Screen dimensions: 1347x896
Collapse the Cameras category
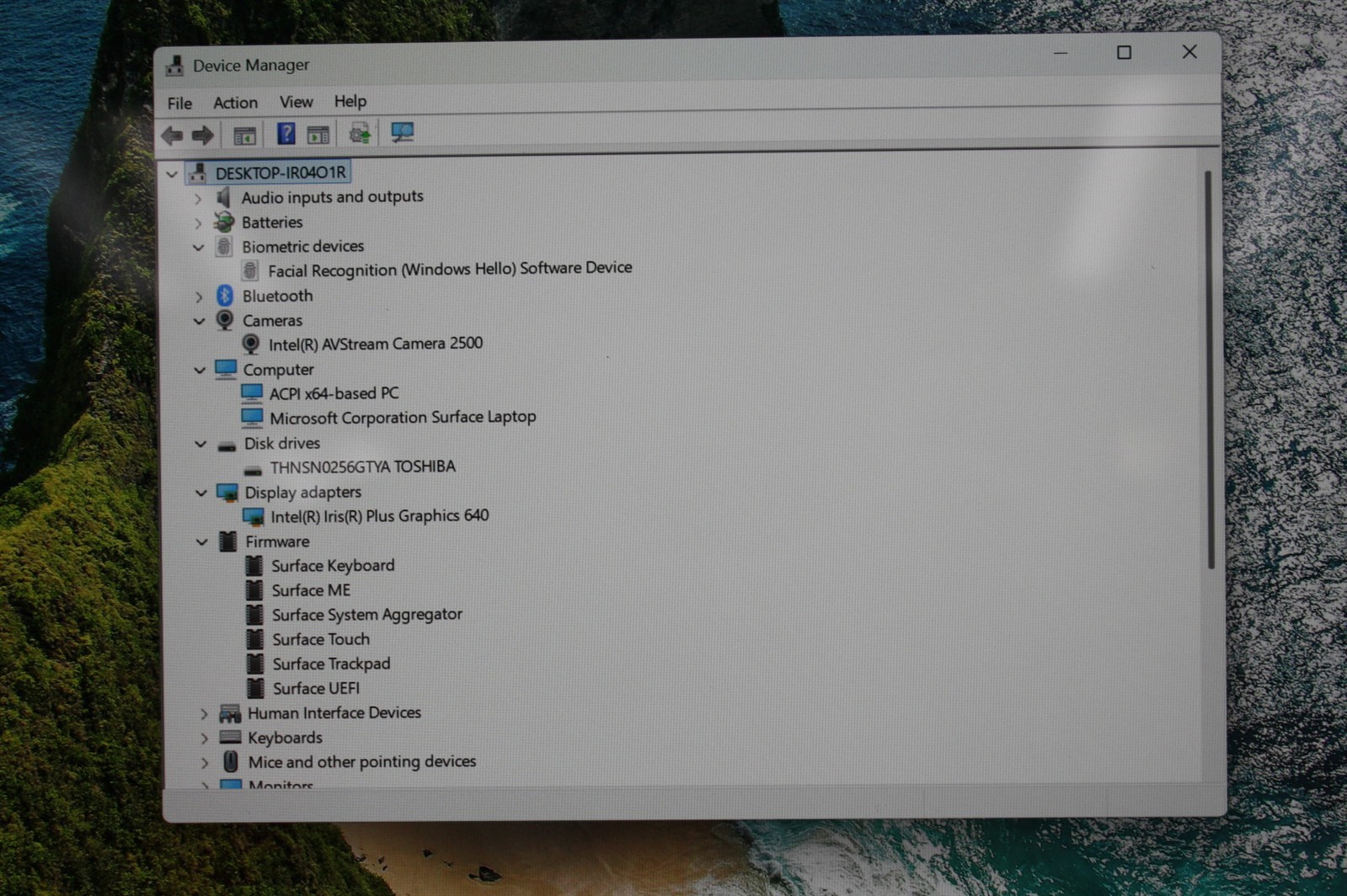coord(199,321)
